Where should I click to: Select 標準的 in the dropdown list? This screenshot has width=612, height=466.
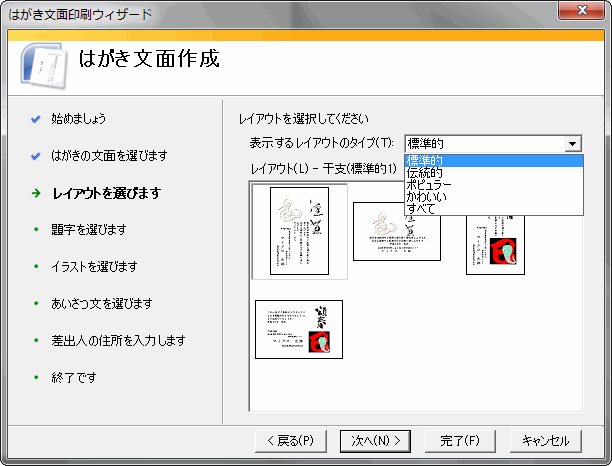click(x=494, y=160)
